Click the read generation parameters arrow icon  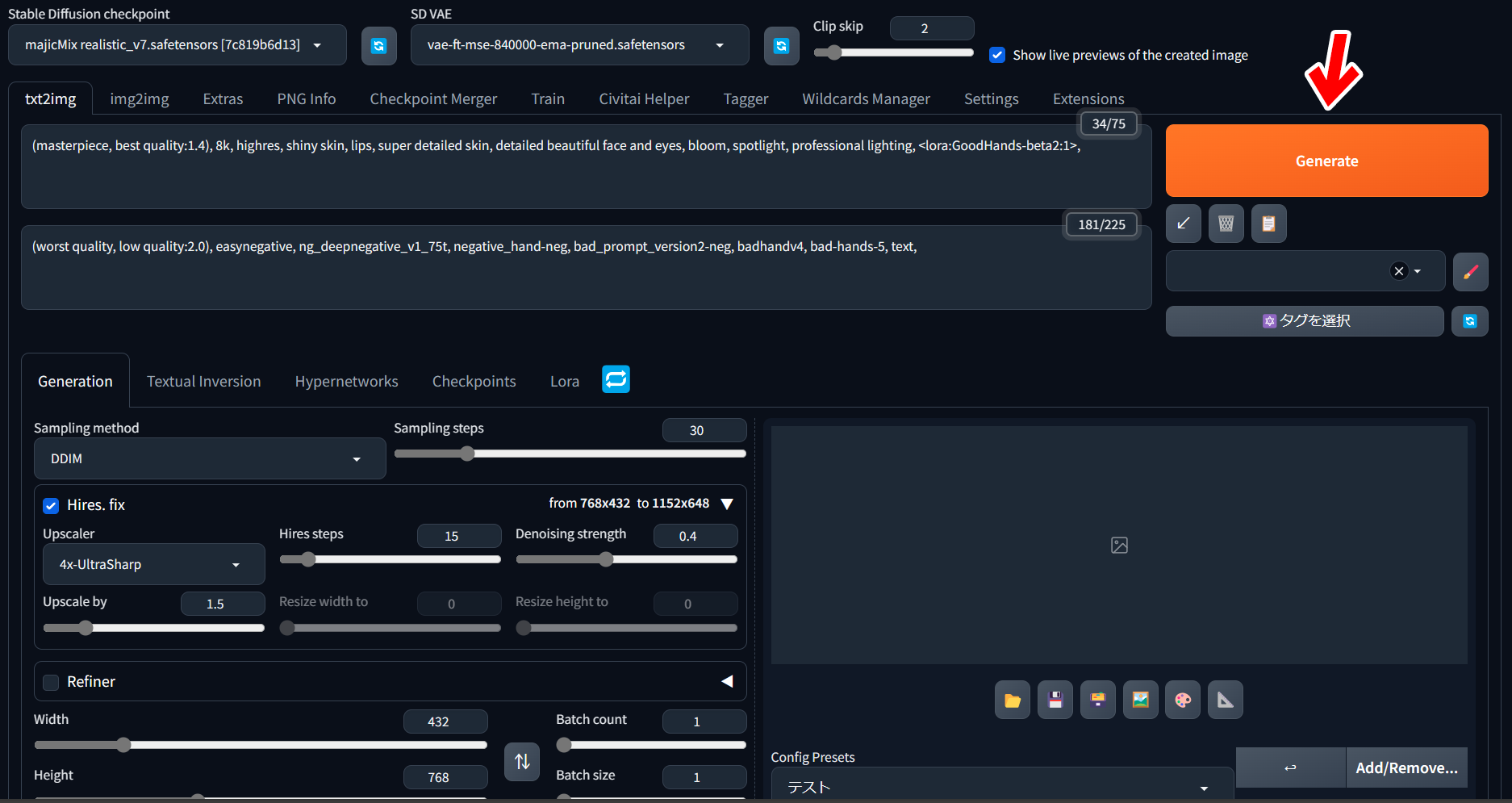coord(1183,224)
